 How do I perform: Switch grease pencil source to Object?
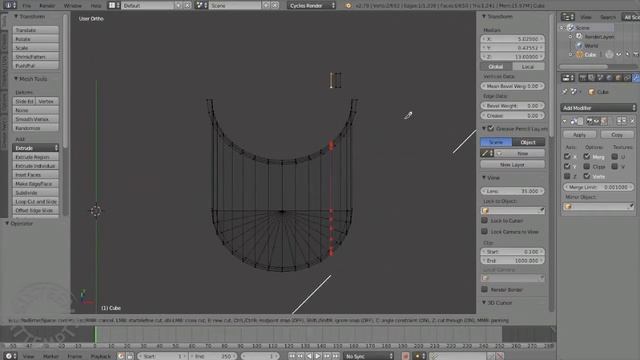click(528, 142)
